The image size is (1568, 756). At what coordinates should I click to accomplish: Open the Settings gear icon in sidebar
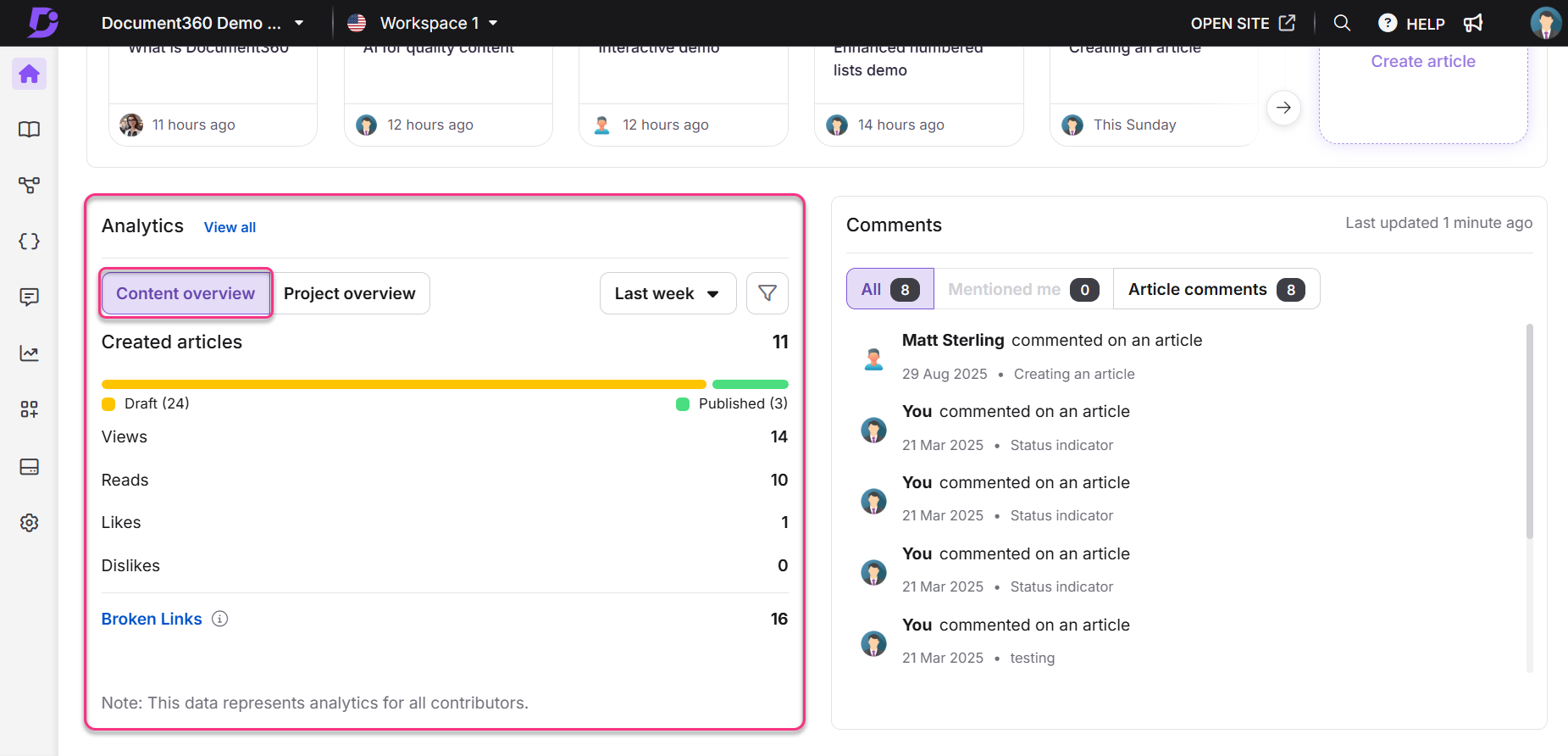(29, 523)
